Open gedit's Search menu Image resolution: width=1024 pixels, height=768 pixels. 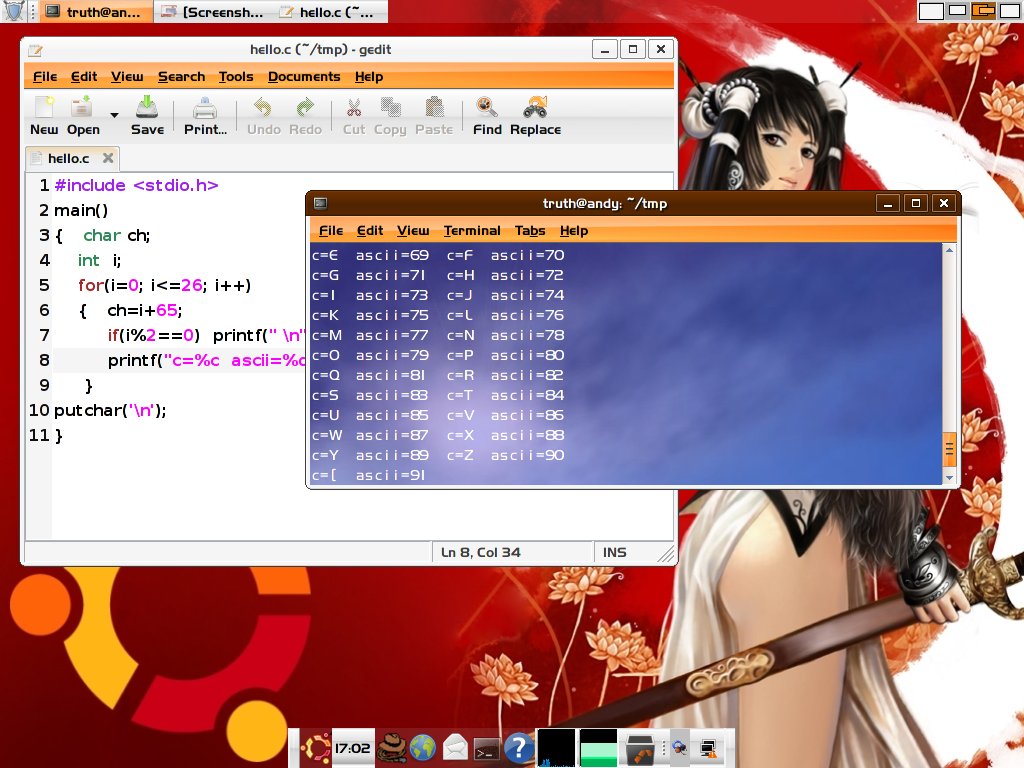coord(182,76)
